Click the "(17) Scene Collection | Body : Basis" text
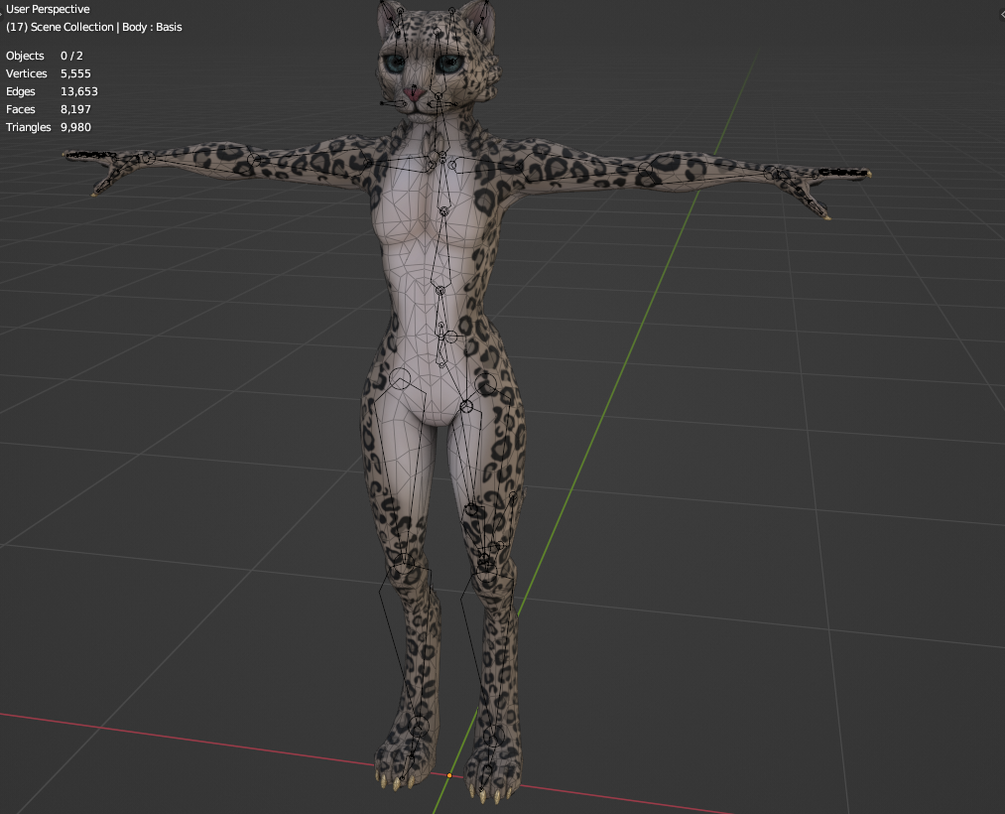This screenshot has width=1005, height=814. 94,27
